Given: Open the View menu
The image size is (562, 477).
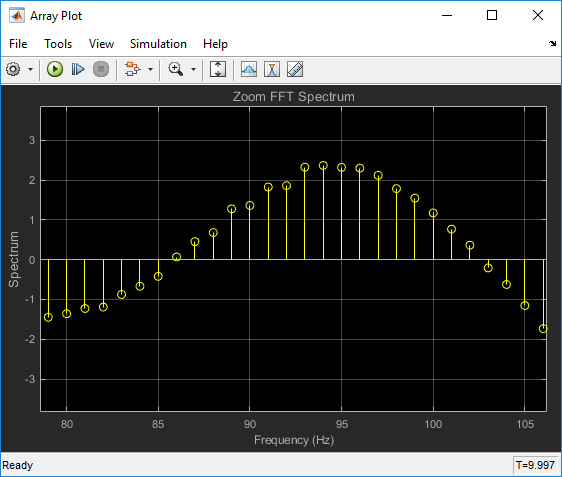Looking at the screenshot, I should (101, 44).
